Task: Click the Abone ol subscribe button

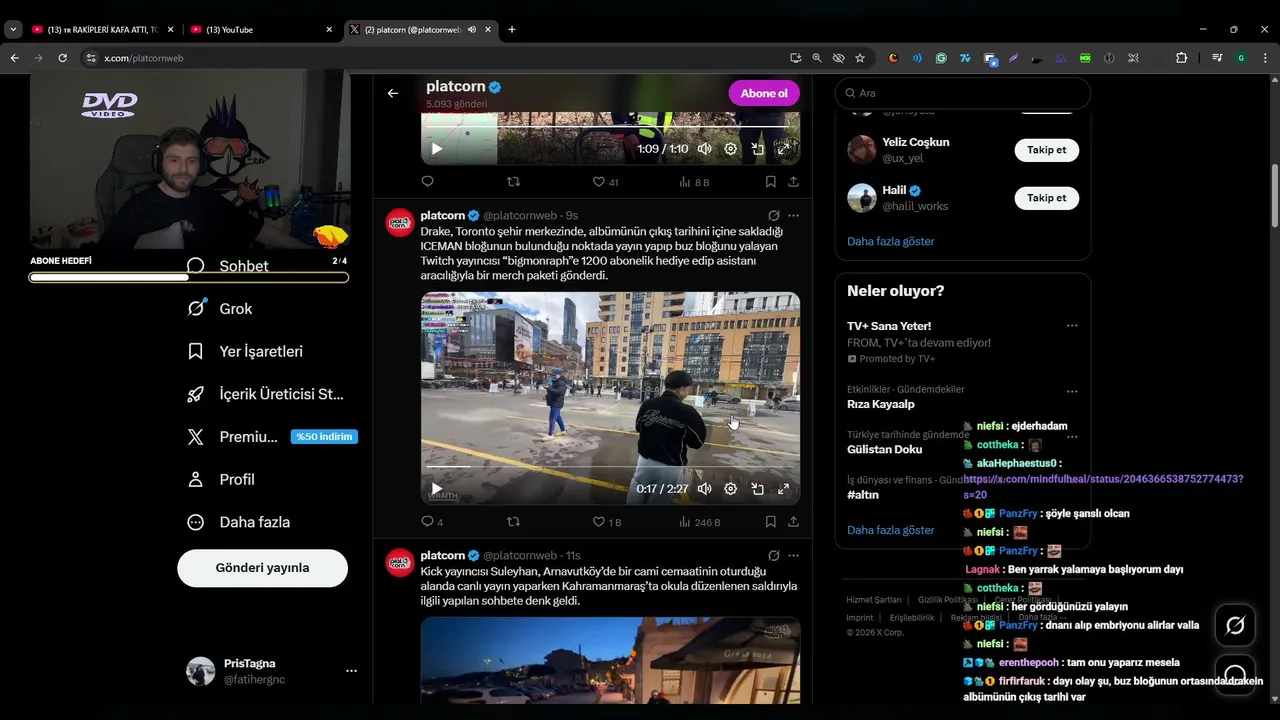Action: (x=764, y=93)
